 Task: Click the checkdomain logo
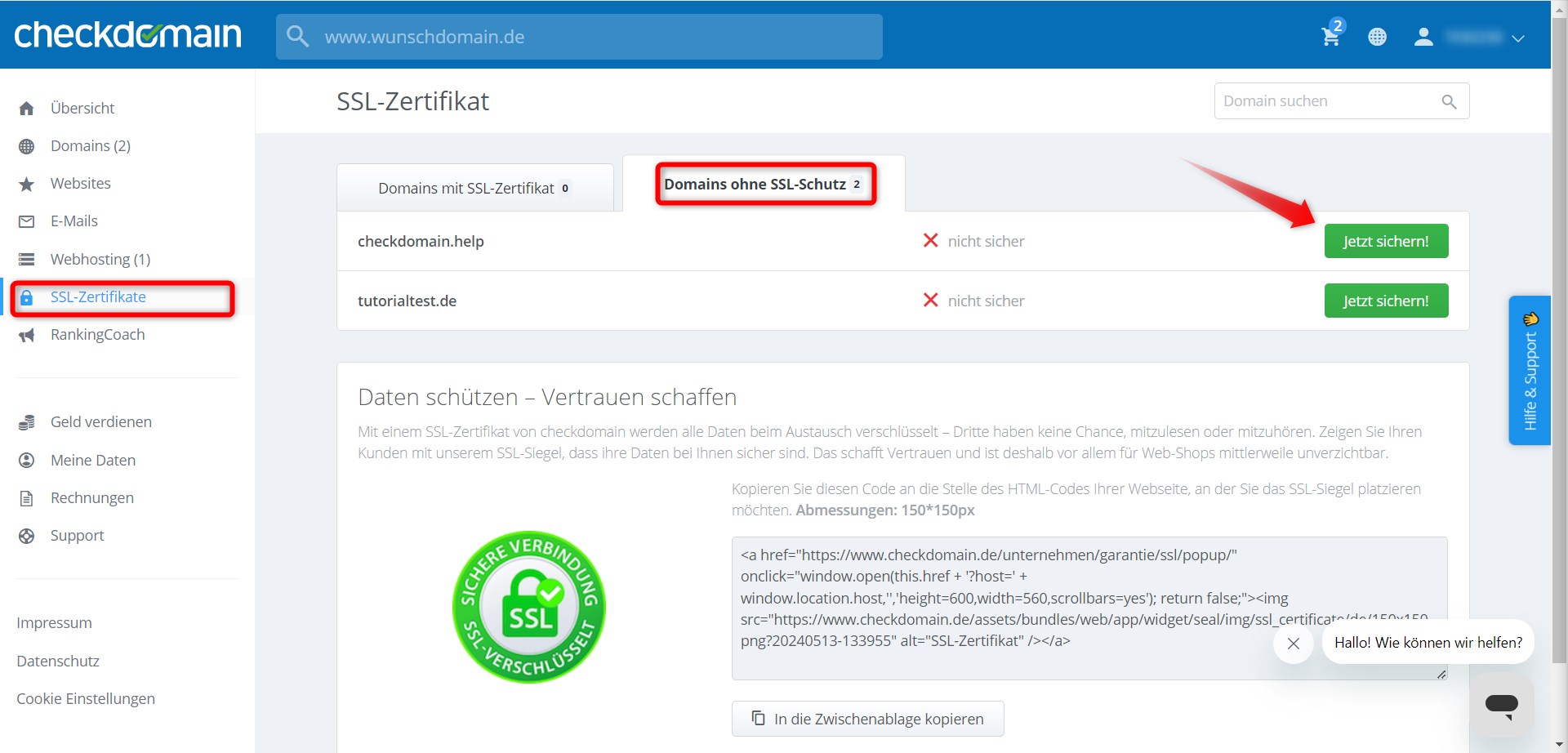pos(127,35)
